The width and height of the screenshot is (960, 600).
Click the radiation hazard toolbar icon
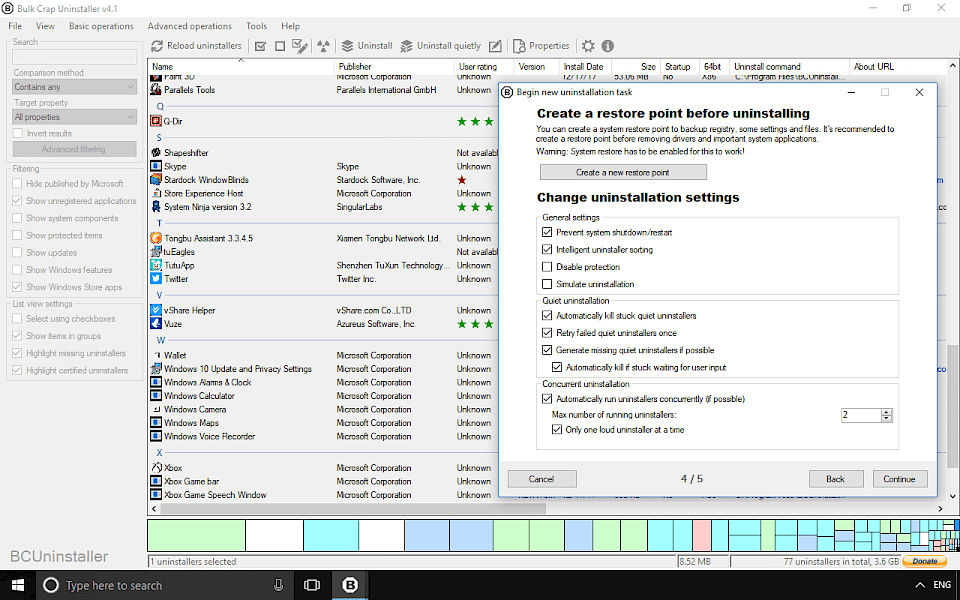(323, 46)
